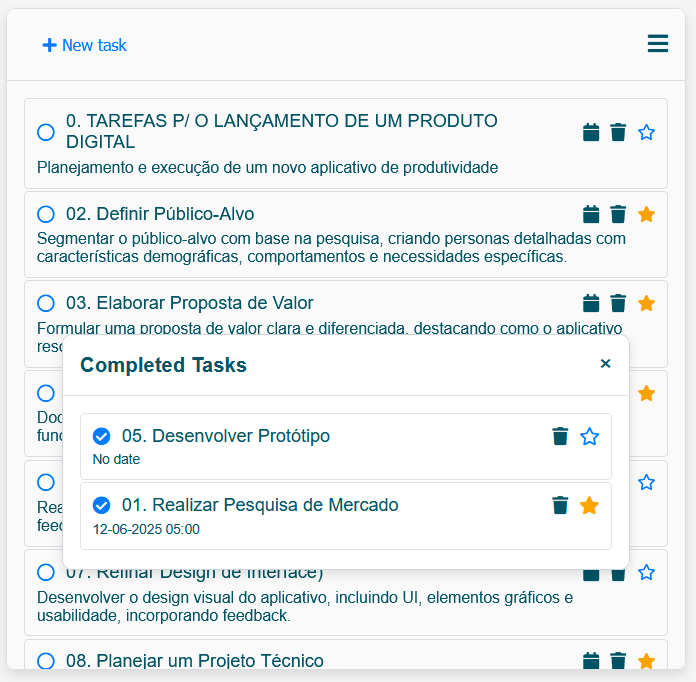The height and width of the screenshot is (682, 696).
Task: Click the Planejamento e execução description
Action: (x=267, y=167)
